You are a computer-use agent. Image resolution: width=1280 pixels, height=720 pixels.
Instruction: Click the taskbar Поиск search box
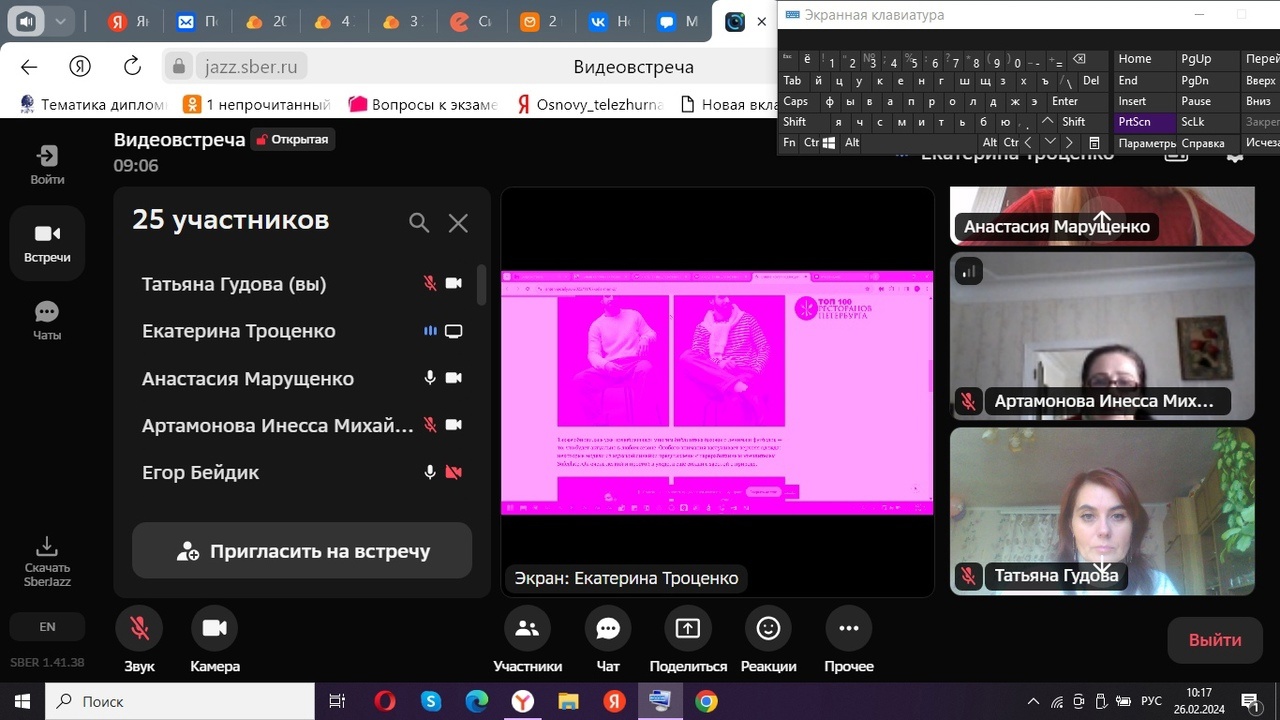click(x=180, y=701)
